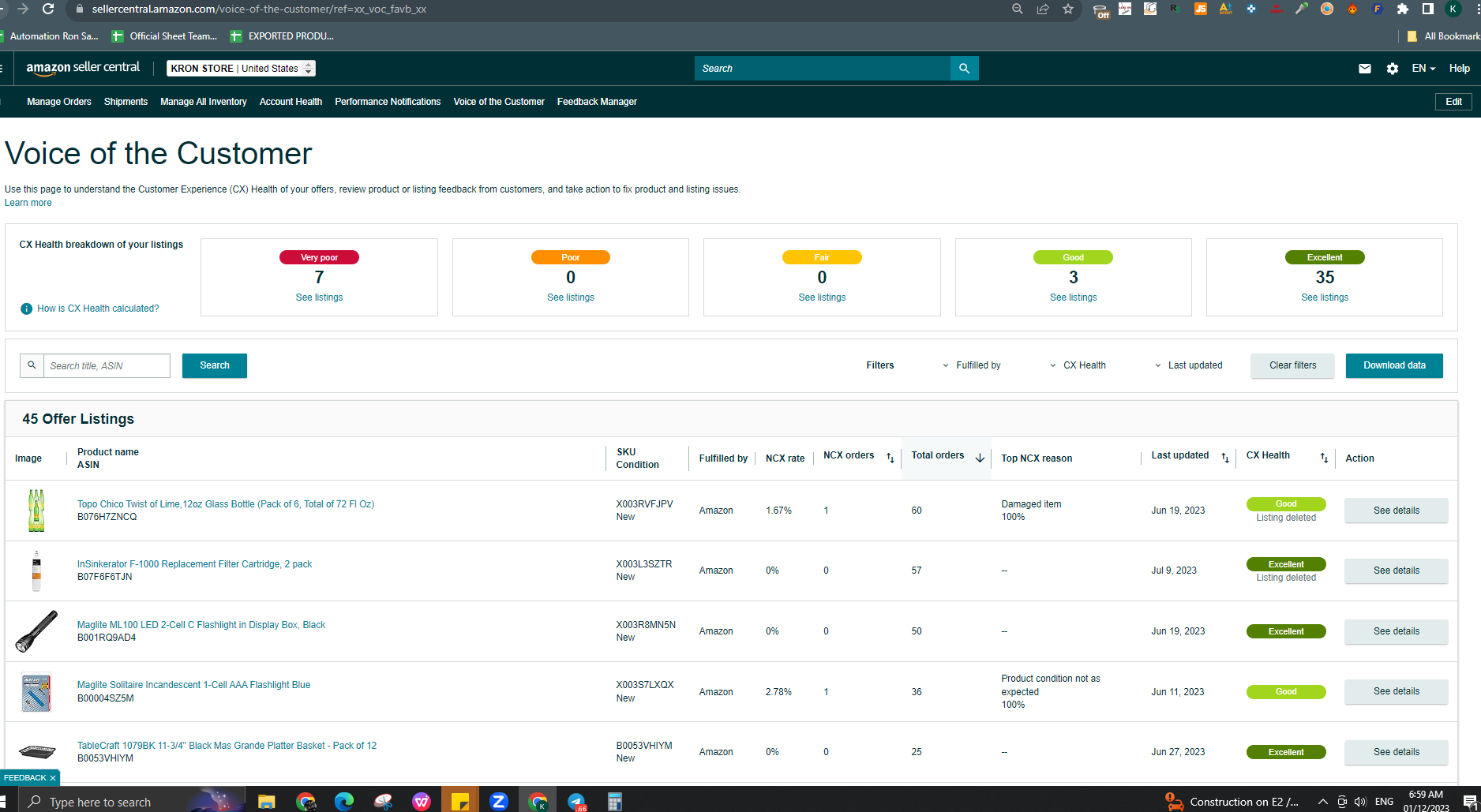Click Download data button
The image size is (1481, 812).
pyautogui.click(x=1394, y=365)
